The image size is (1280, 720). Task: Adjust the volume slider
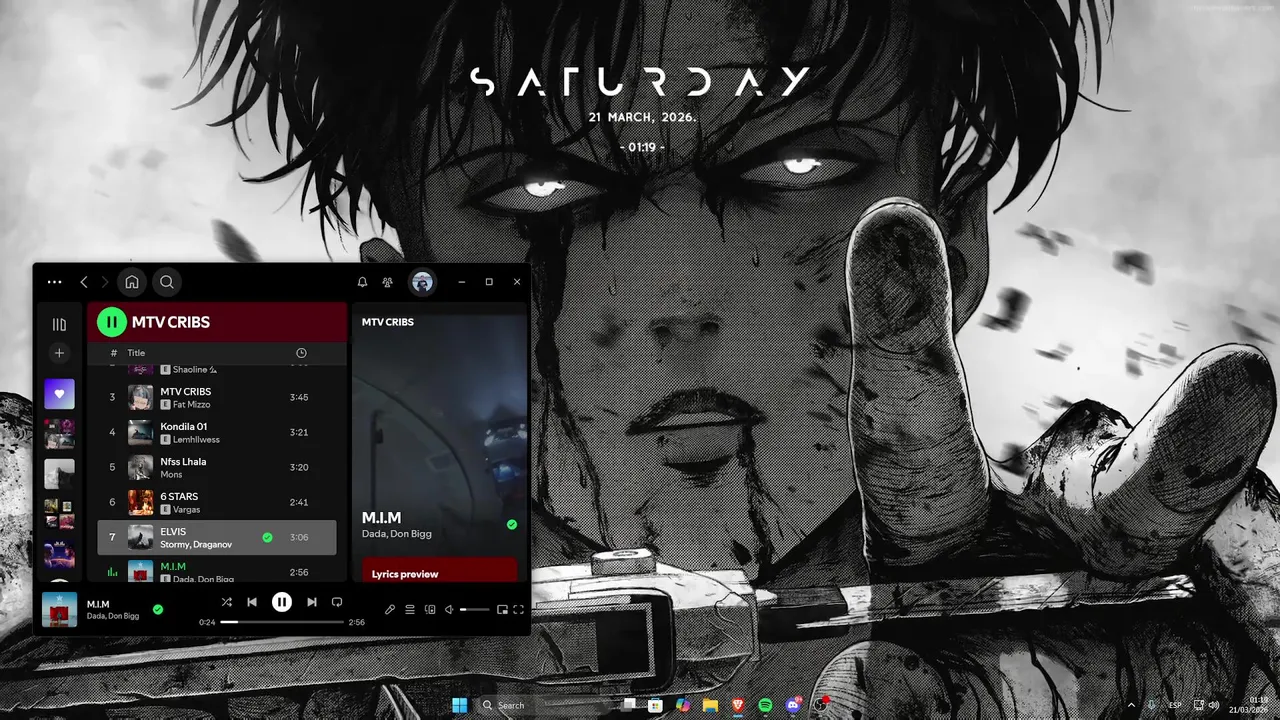(475, 609)
